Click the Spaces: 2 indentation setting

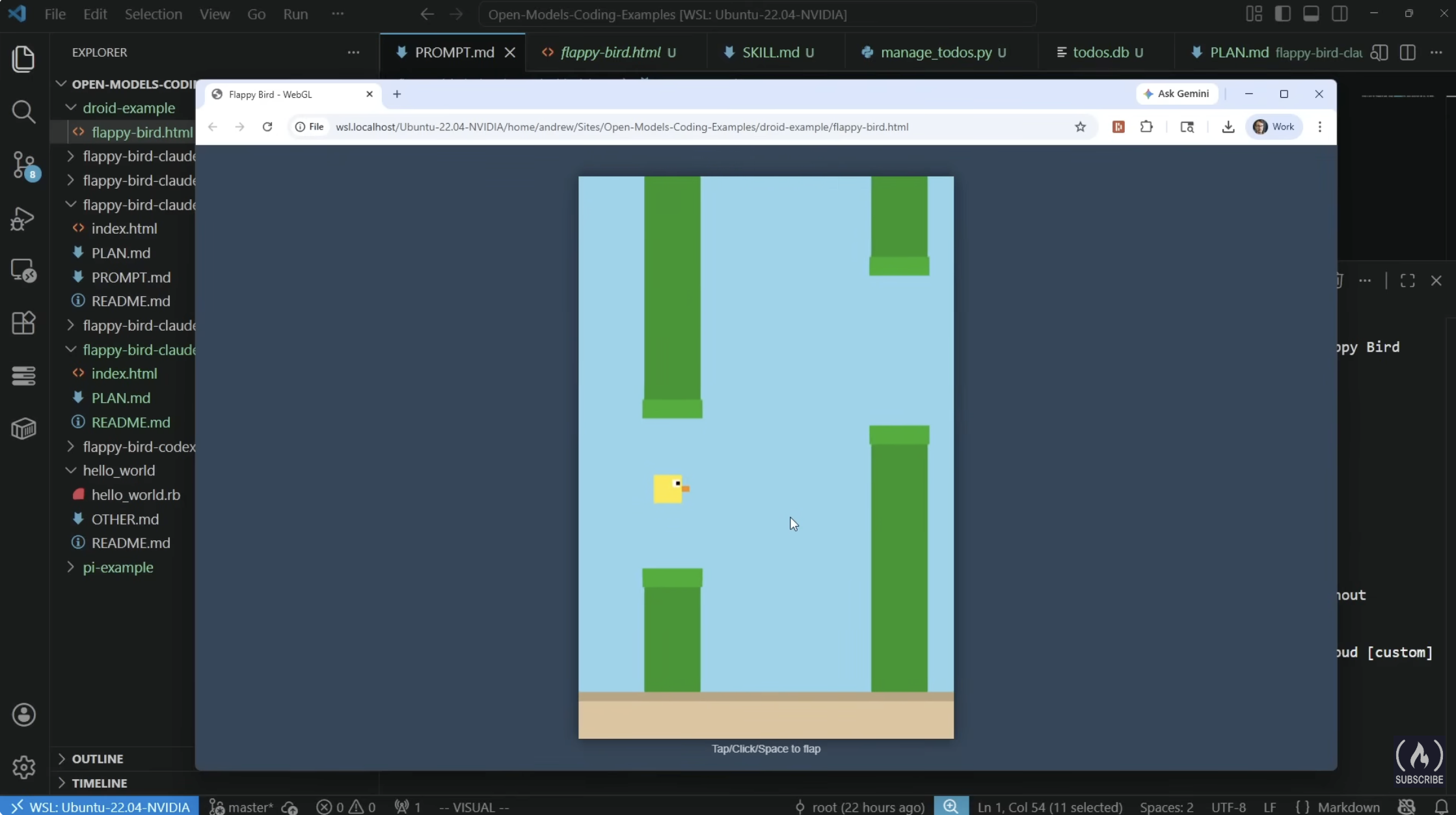[x=1166, y=807]
